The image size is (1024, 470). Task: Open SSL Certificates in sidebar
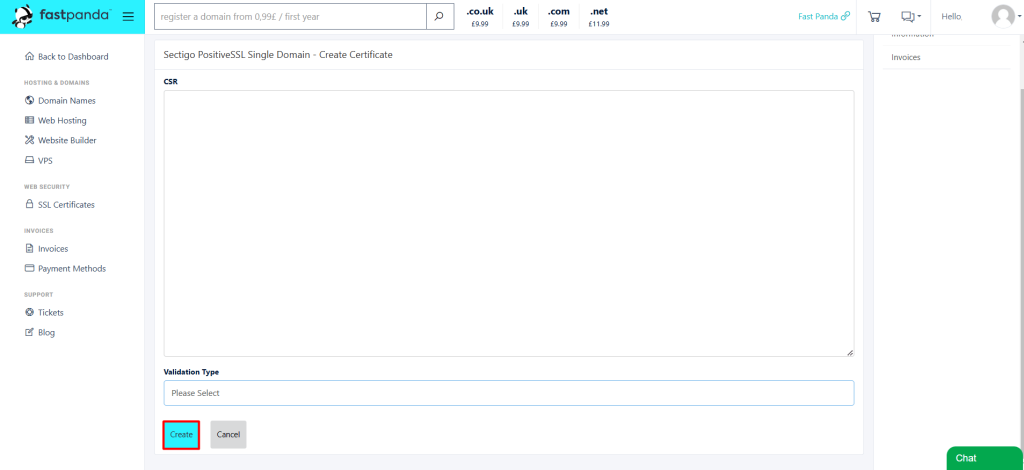(59, 204)
